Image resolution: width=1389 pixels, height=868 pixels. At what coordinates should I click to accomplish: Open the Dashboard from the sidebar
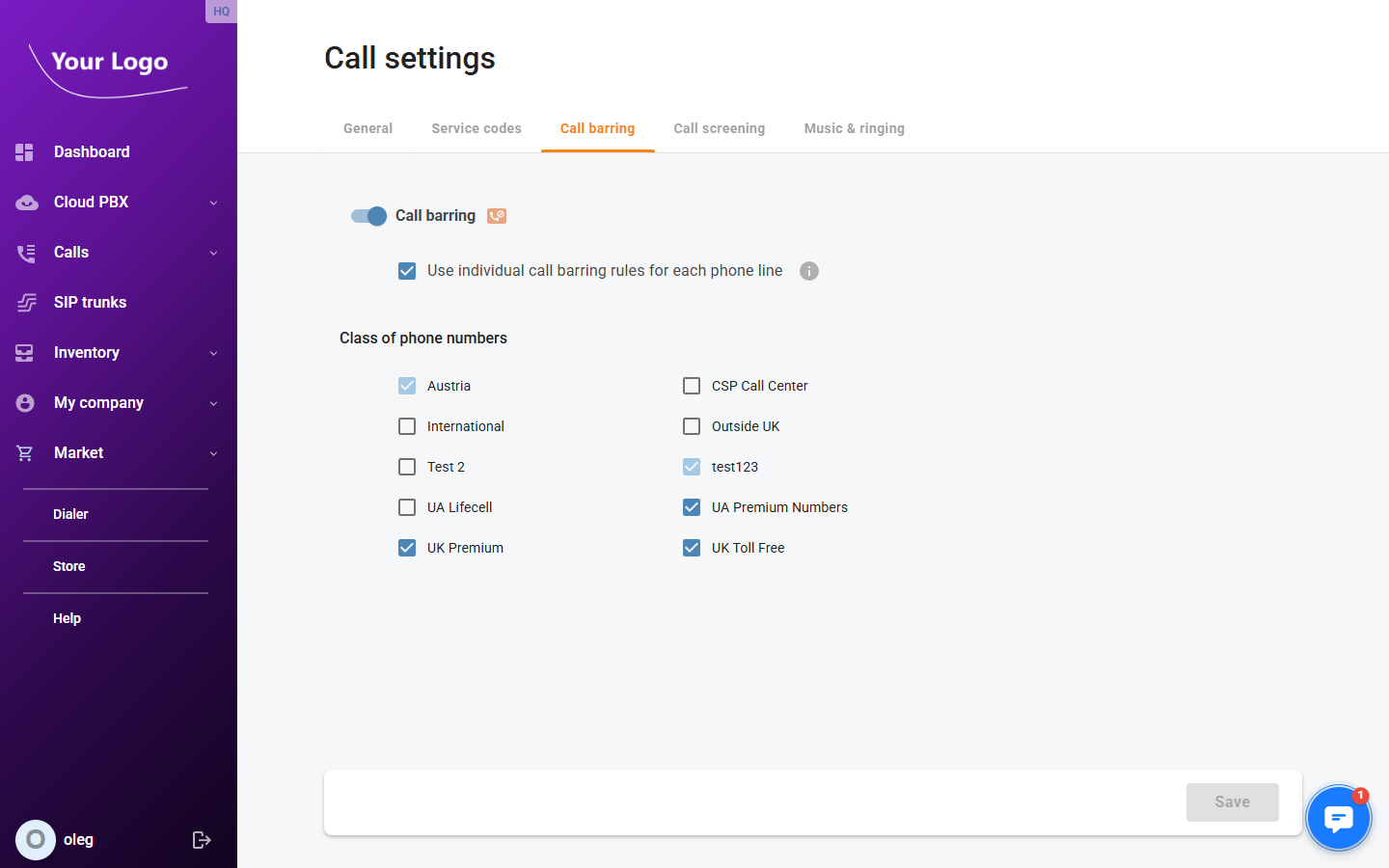(x=26, y=151)
